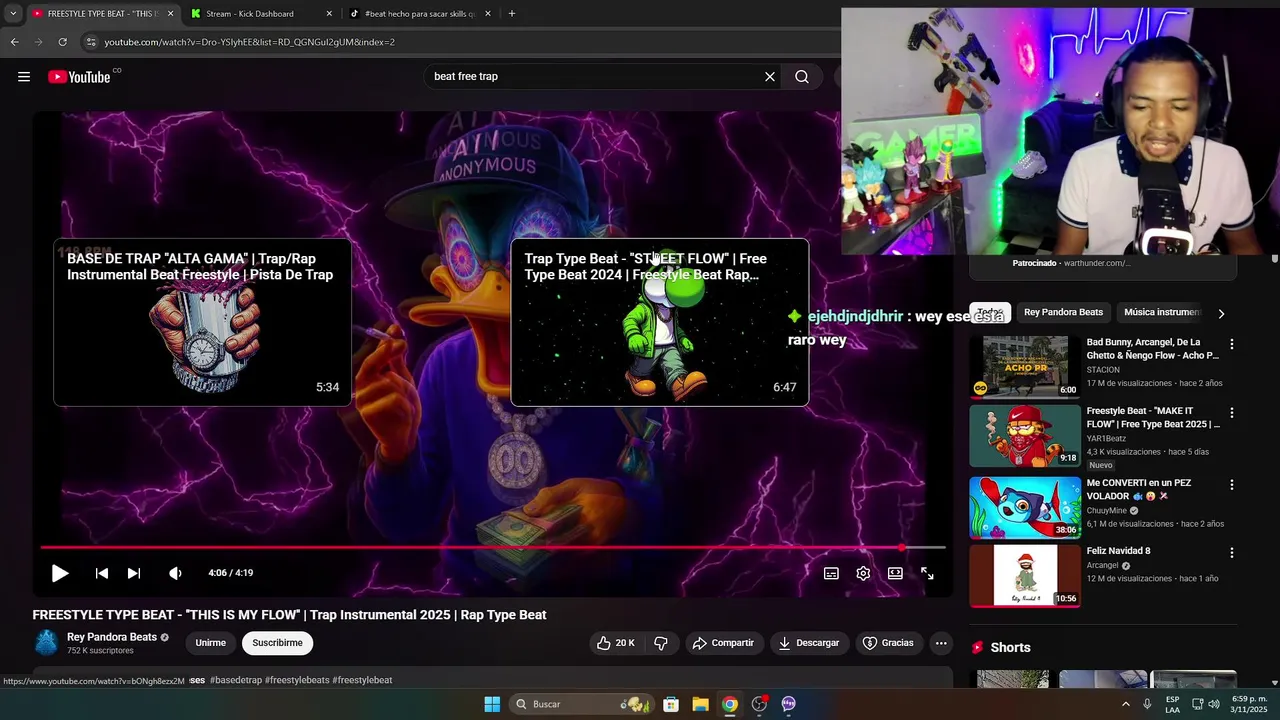1280x720 pixels.
Task: Play the paused video
Action: coord(60,573)
